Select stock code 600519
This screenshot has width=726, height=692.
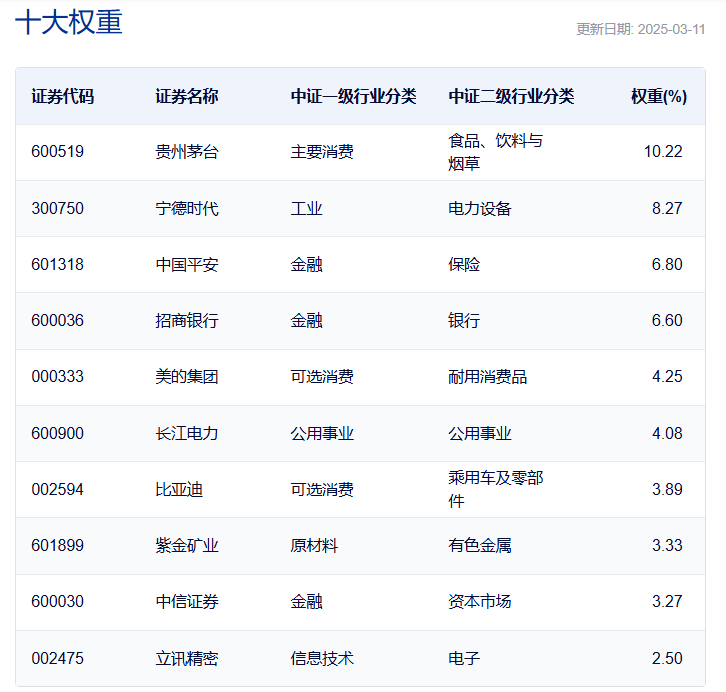(57, 151)
